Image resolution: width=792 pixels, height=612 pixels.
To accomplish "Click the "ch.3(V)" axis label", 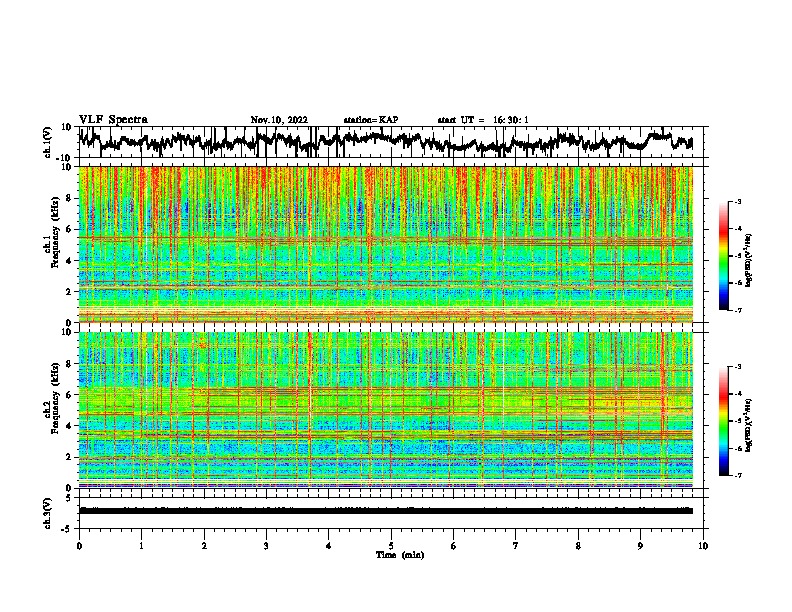I will pyautogui.click(x=49, y=513).
